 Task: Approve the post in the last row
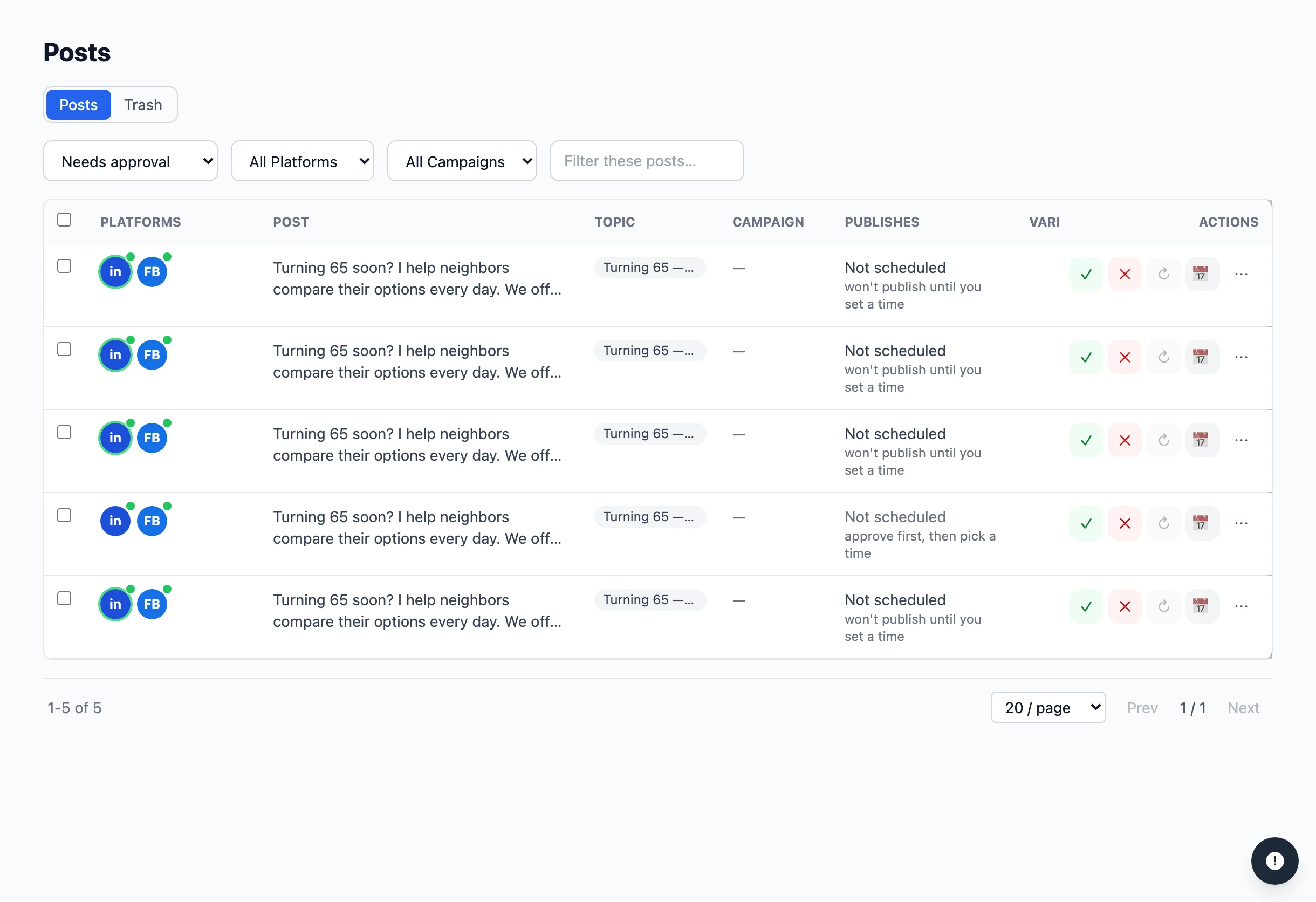pos(1086,606)
